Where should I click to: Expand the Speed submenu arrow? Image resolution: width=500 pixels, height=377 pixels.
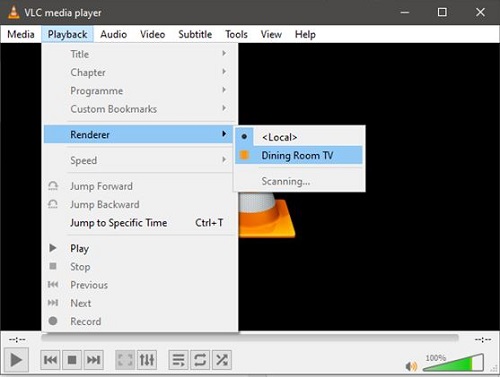(x=224, y=160)
